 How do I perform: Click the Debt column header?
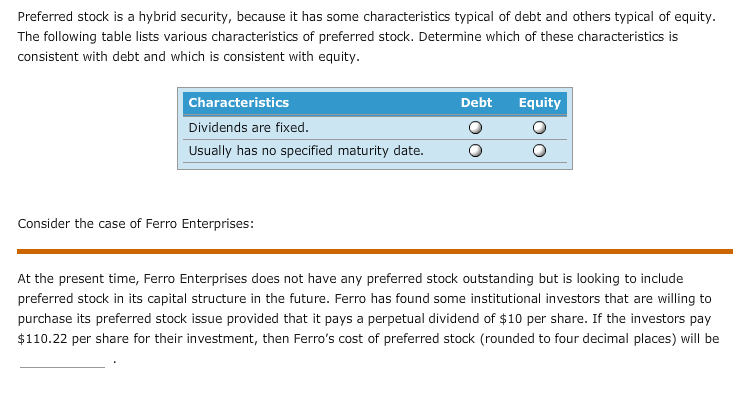476,103
